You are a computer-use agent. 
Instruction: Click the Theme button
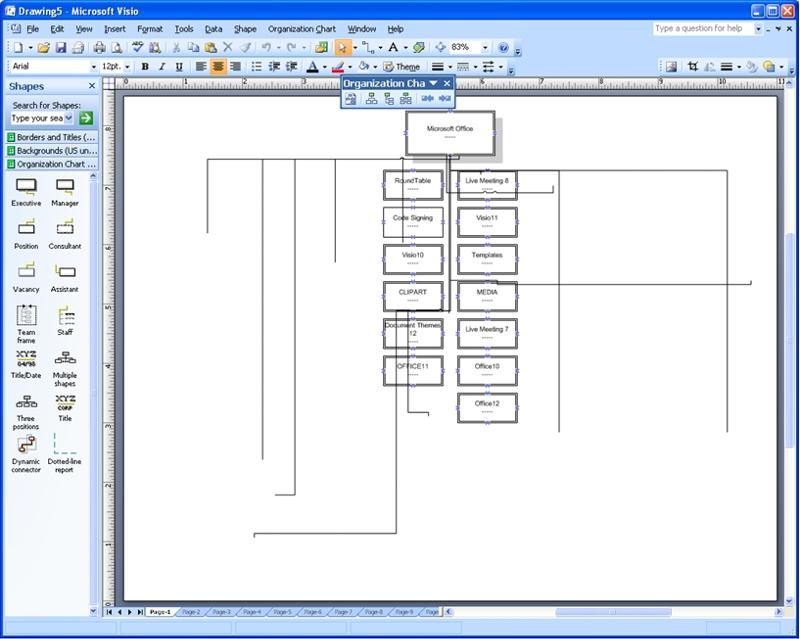[402, 67]
